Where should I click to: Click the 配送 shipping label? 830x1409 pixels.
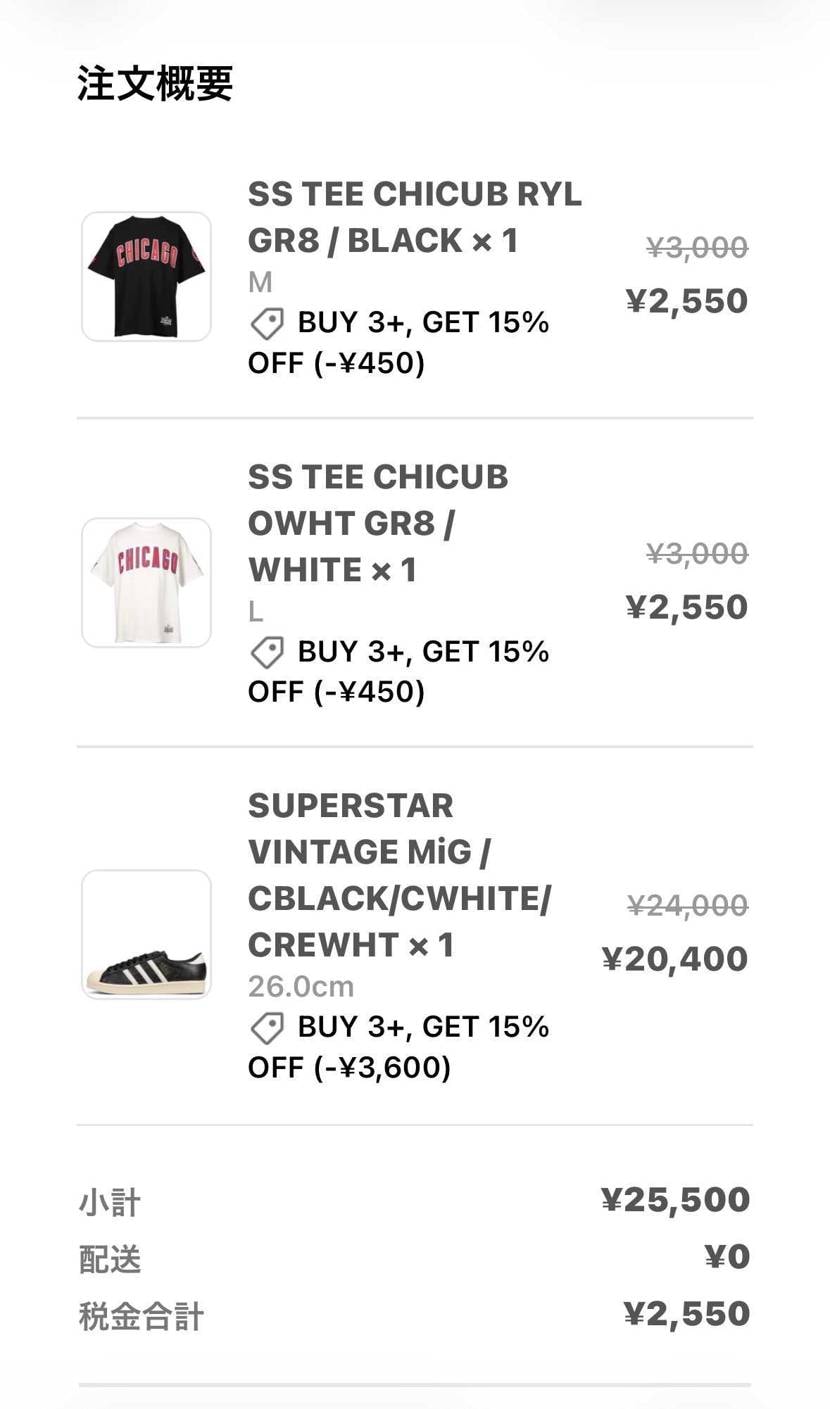pyautogui.click(x=110, y=1259)
